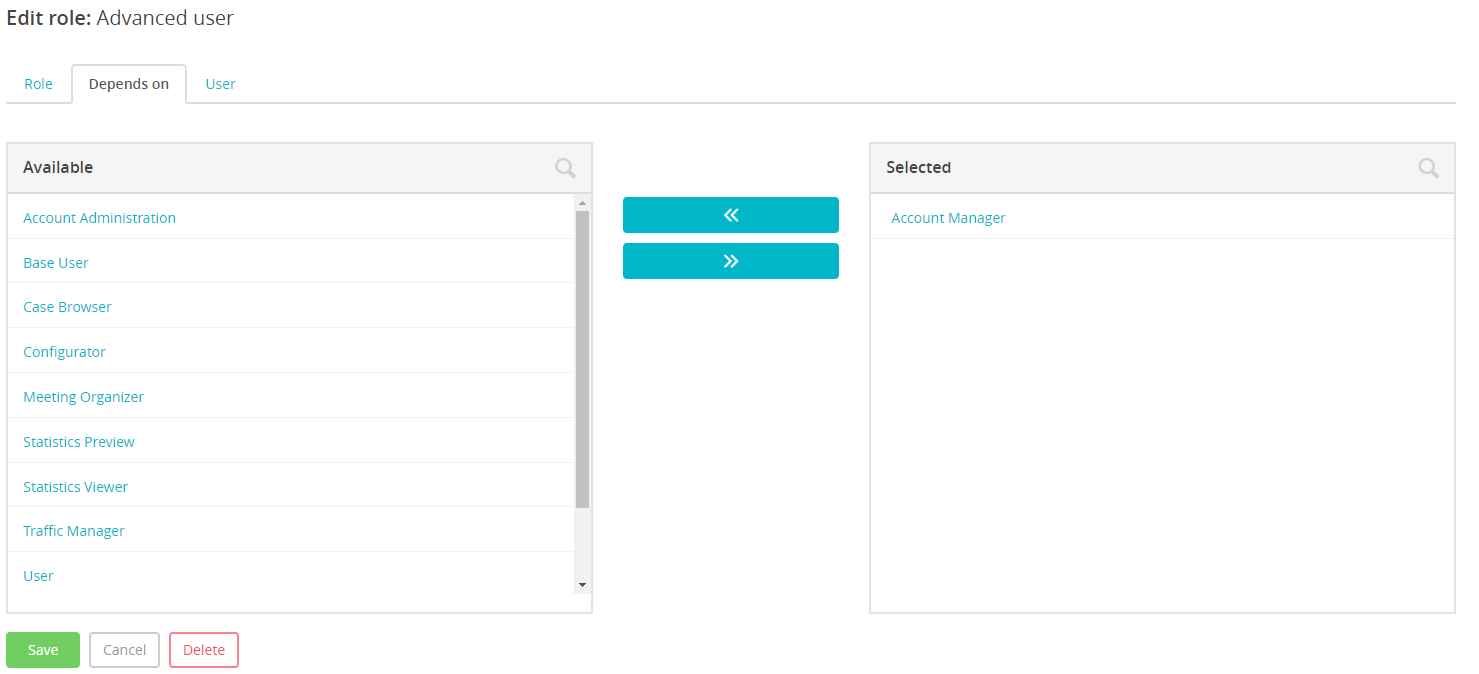The image size is (1479, 674).
Task: Select Traffic Manager from Available list
Action: tap(74, 531)
